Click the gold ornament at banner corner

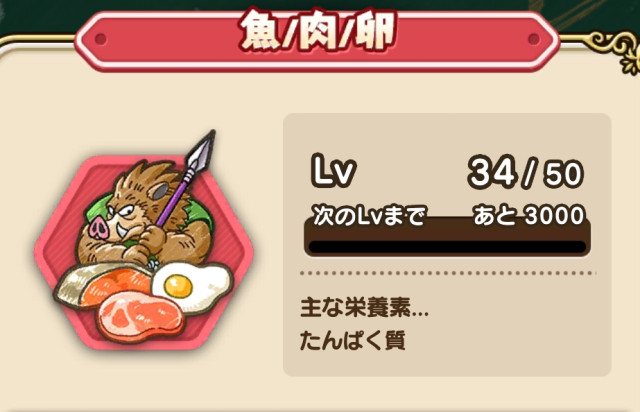pos(616,51)
